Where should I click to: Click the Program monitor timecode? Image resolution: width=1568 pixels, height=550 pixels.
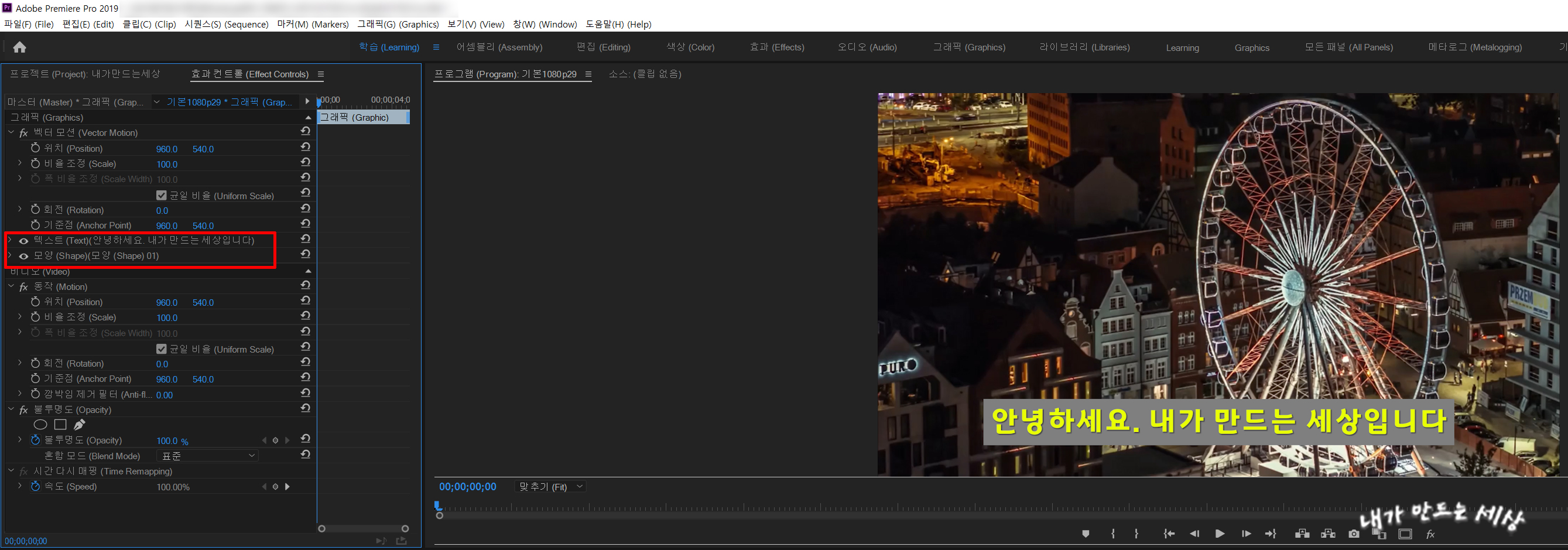467,487
